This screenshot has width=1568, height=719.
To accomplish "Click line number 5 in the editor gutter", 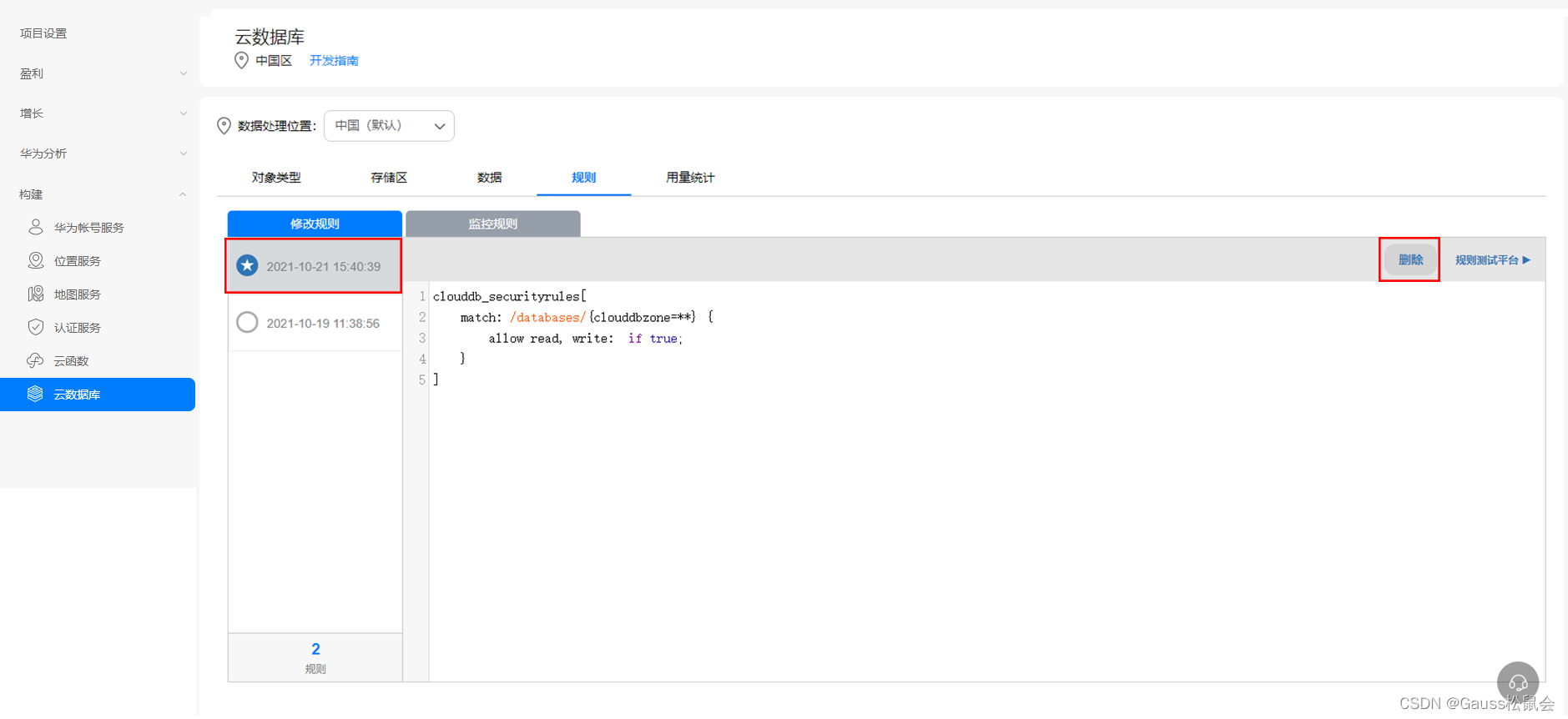I will pyautogui.click(x=422, y=380).
